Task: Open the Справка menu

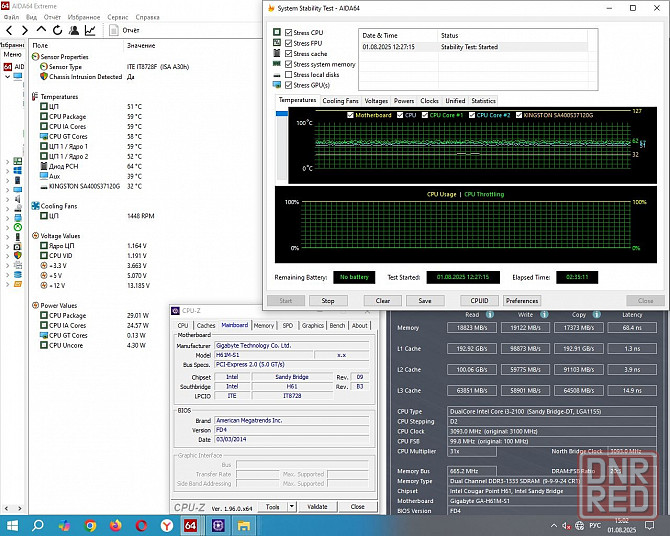Action: click(x=147, y=17)
